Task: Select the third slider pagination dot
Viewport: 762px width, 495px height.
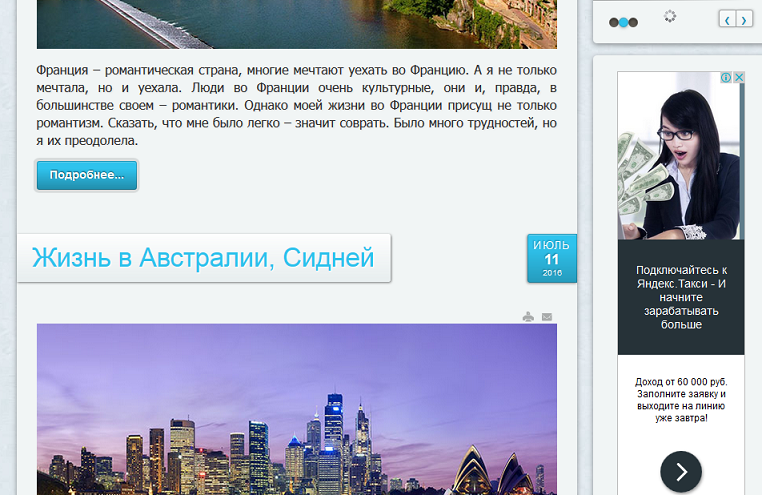Action: point(633,22)
